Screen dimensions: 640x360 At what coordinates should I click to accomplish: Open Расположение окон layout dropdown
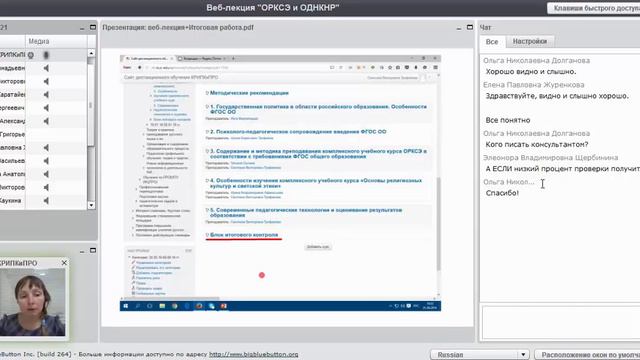point(588,355)
